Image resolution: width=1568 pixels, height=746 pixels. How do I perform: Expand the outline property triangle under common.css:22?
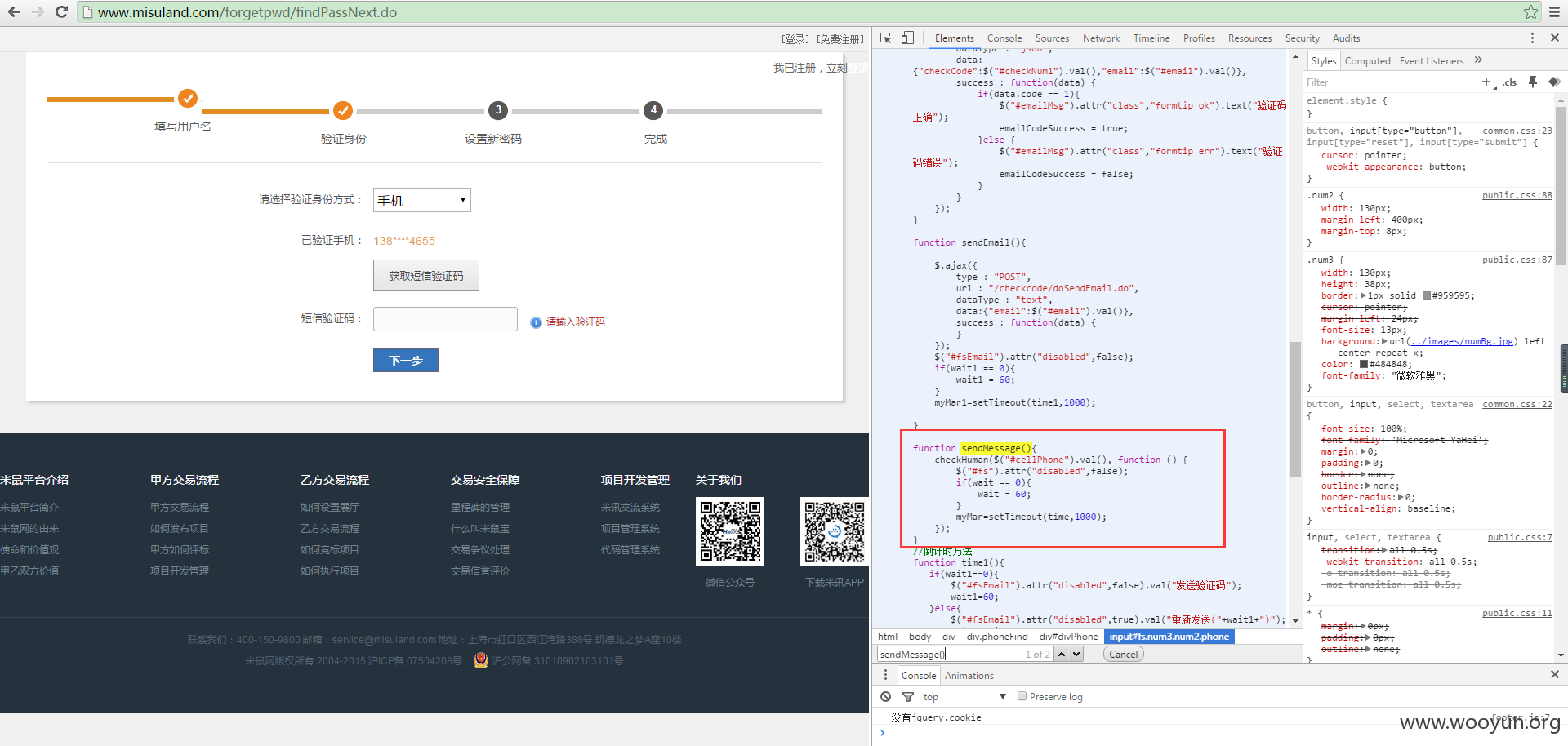tap(1369, 486)
